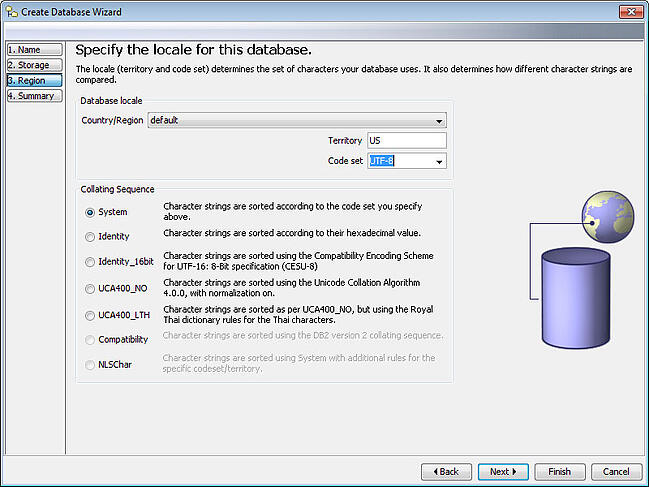Choose the UCA400_LTH radio option
Viewport: 649px width, 487px height.
pyautogui.click(x=90, y=316)
